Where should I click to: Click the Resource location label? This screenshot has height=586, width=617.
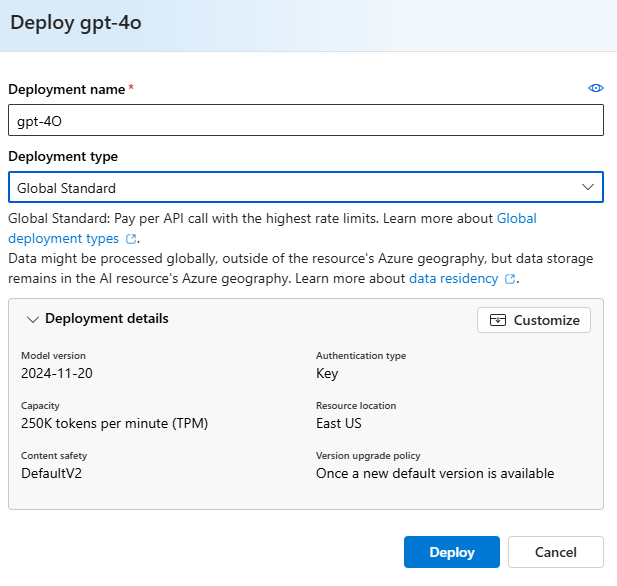356,405
